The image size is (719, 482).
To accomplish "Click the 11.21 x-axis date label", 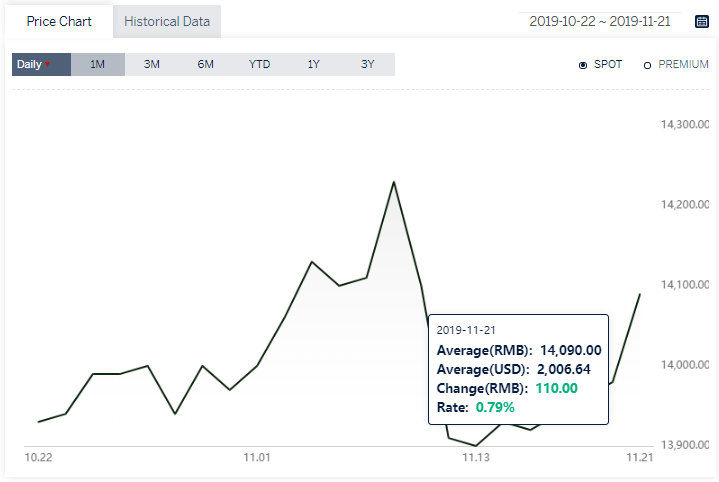I will (x=640, y=458).
